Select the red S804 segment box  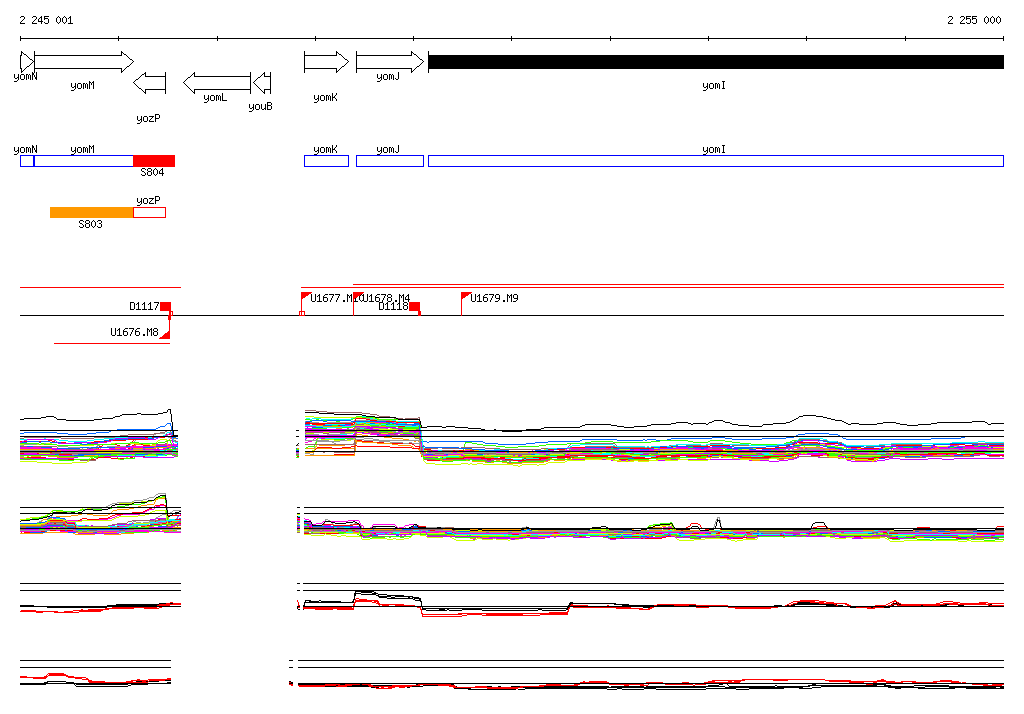[154, 161]
